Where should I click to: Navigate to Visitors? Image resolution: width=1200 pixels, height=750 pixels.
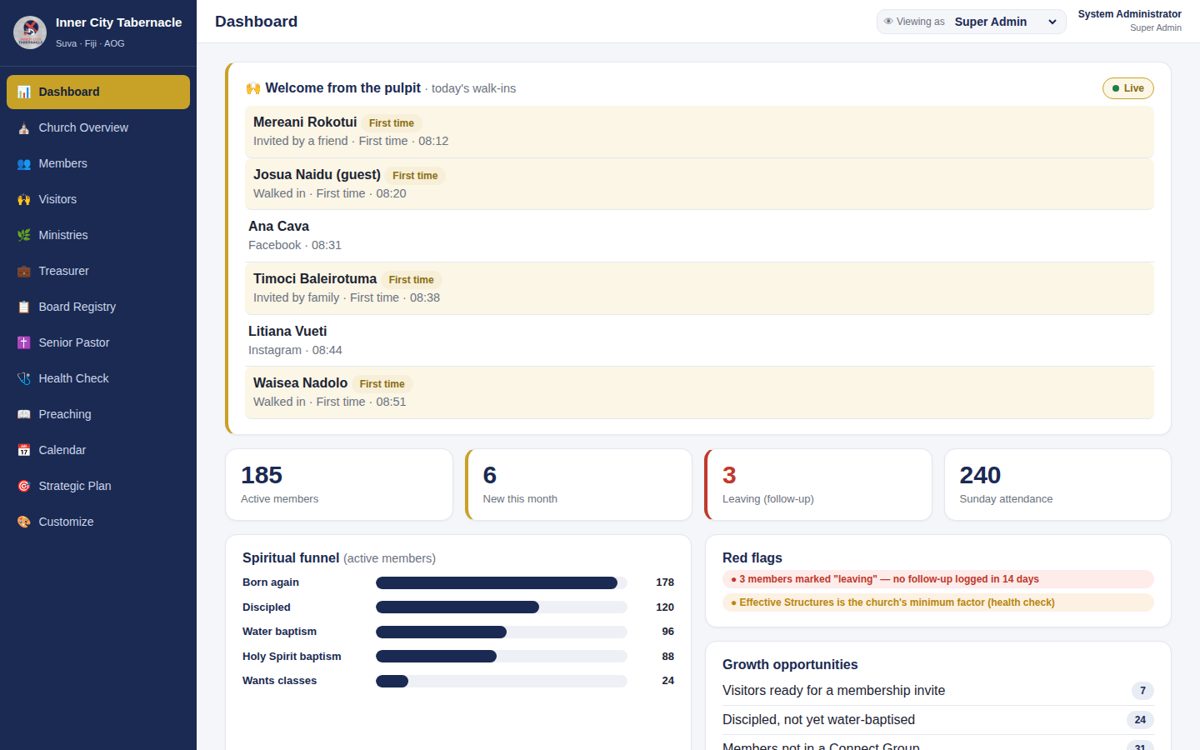pos(98,200)
